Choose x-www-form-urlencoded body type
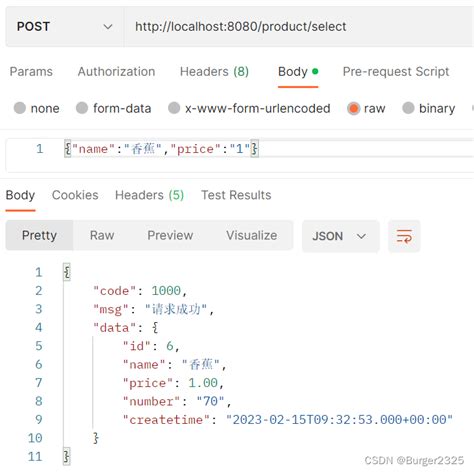Image resolution: width=474 pixels, height=473 pixels. pyautogui.click(x=174, y=108)
